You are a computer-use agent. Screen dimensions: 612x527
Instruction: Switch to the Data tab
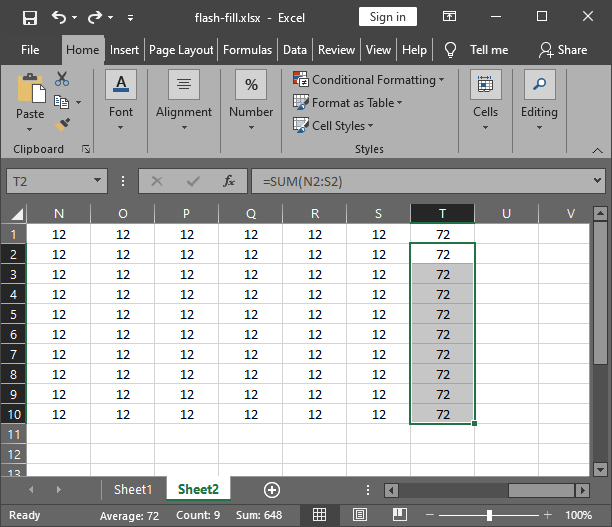[295, 50]
